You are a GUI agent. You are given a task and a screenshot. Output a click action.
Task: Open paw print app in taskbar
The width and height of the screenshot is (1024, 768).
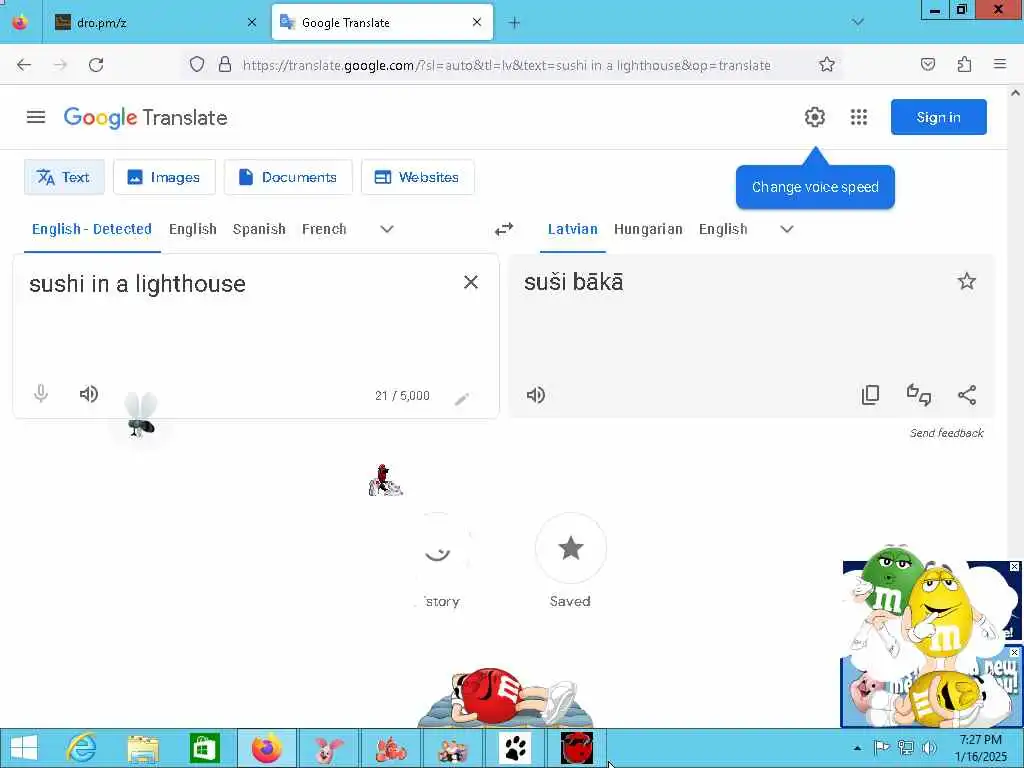tap(515, 748)
